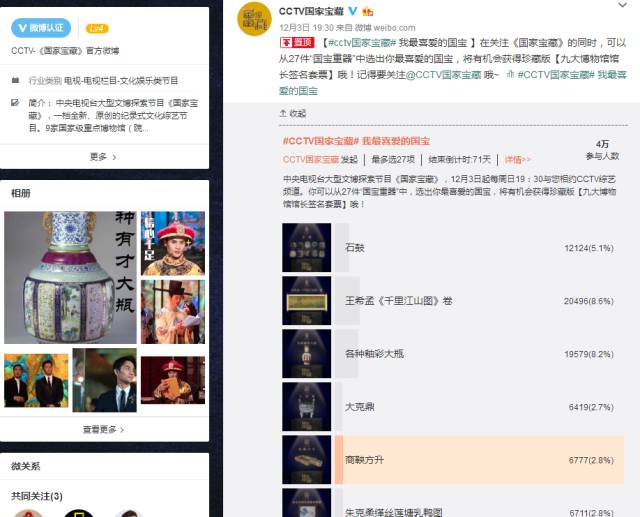Select the highlighted 商鞅方升 poll option
640x517 pixels.
pyautogui.click(x=479, y=460)
